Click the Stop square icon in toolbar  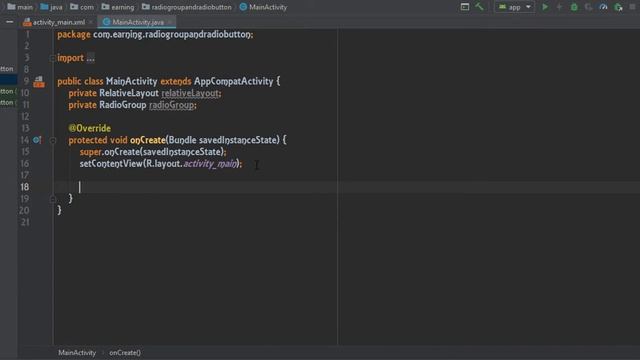coord(633,7)
